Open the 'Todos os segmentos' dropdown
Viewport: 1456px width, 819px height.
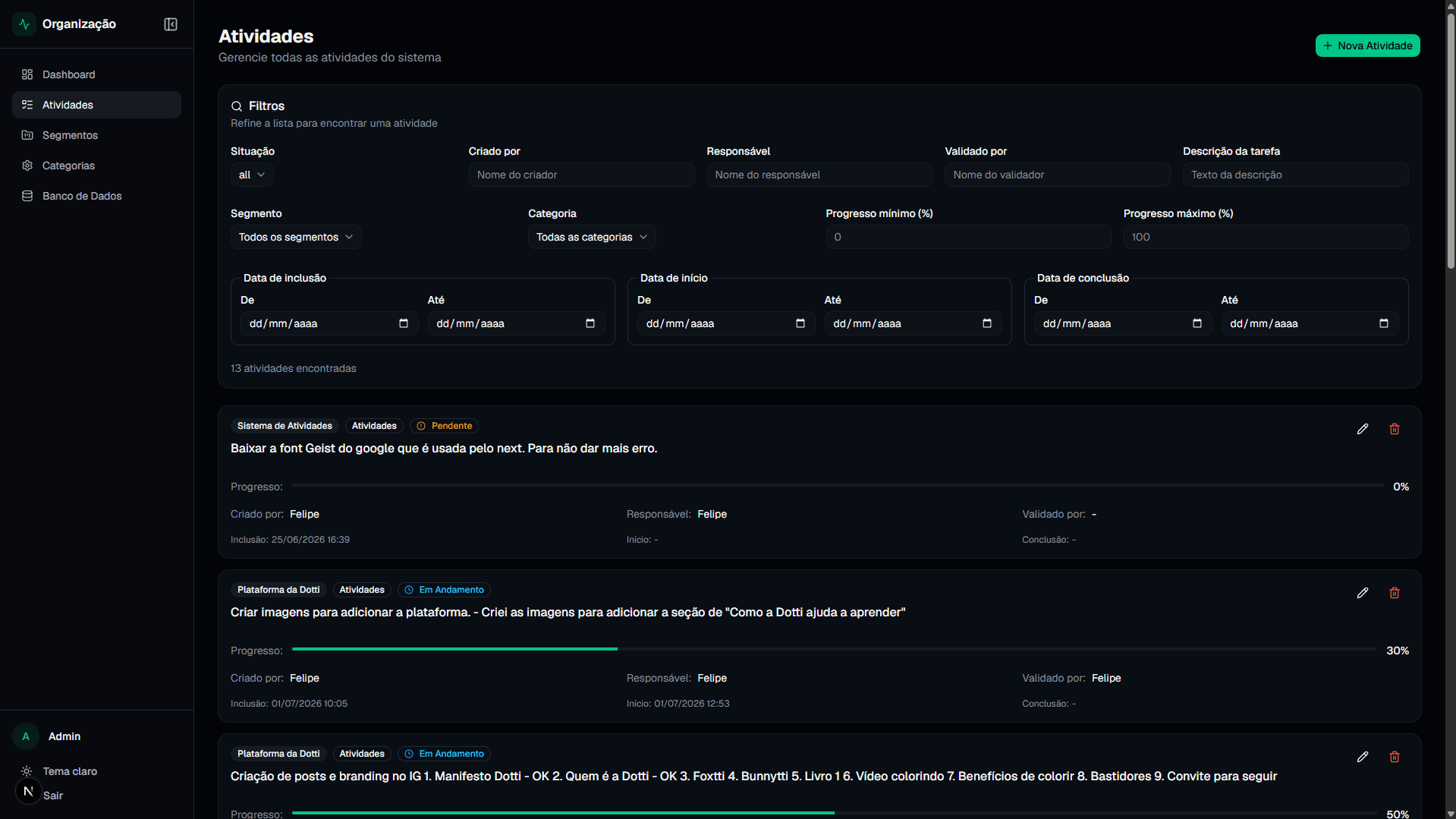tap(296, 237)
